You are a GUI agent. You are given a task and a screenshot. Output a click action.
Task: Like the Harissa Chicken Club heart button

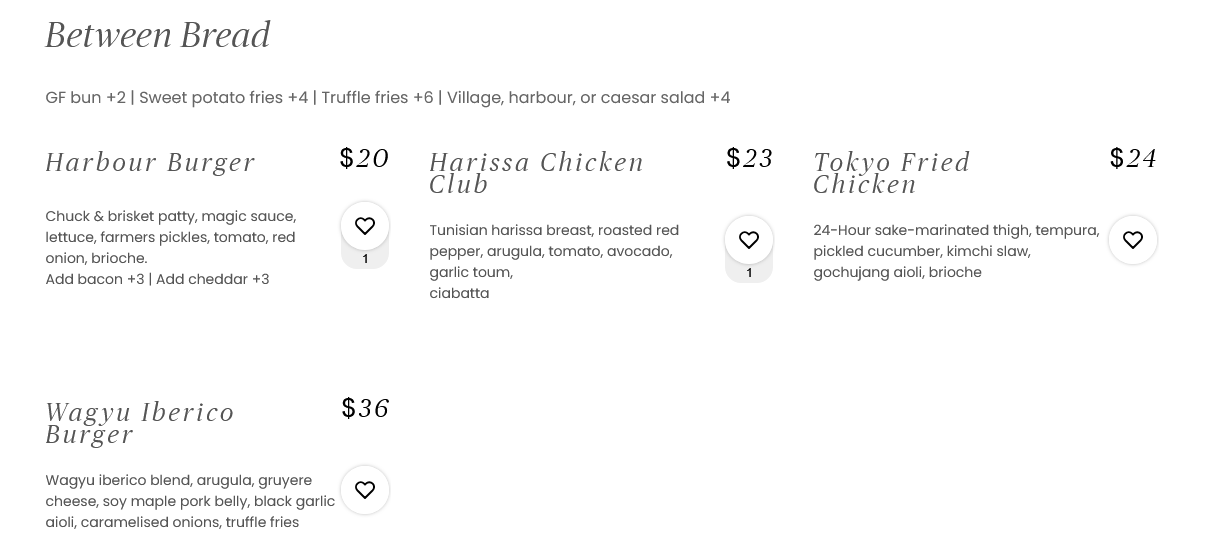(x=749, y=240)
